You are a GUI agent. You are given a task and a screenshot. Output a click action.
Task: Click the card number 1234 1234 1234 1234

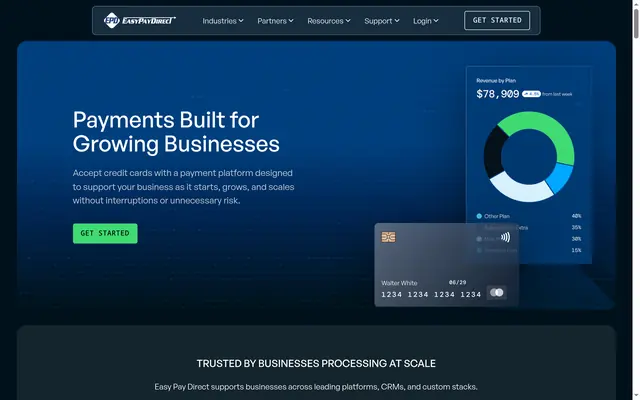431,295
